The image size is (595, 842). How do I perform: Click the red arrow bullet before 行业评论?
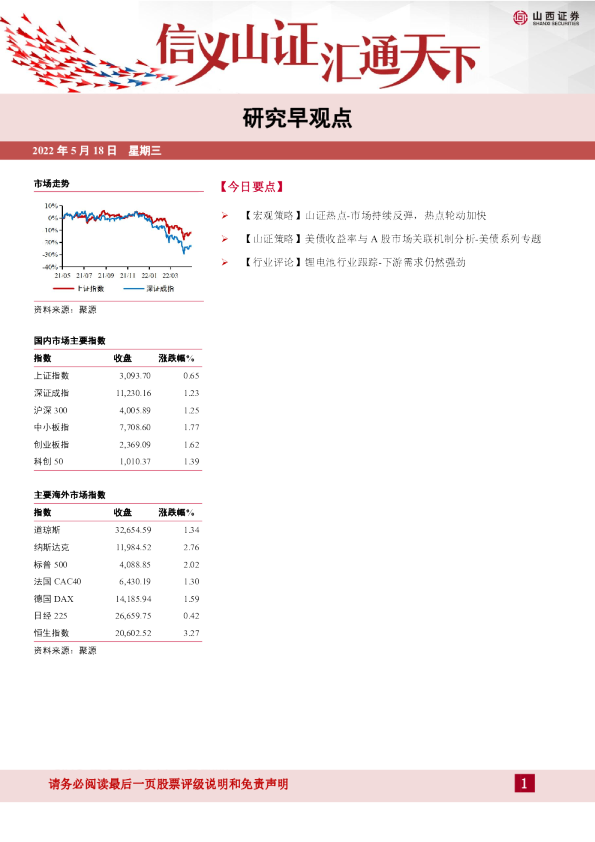point(225,263)
